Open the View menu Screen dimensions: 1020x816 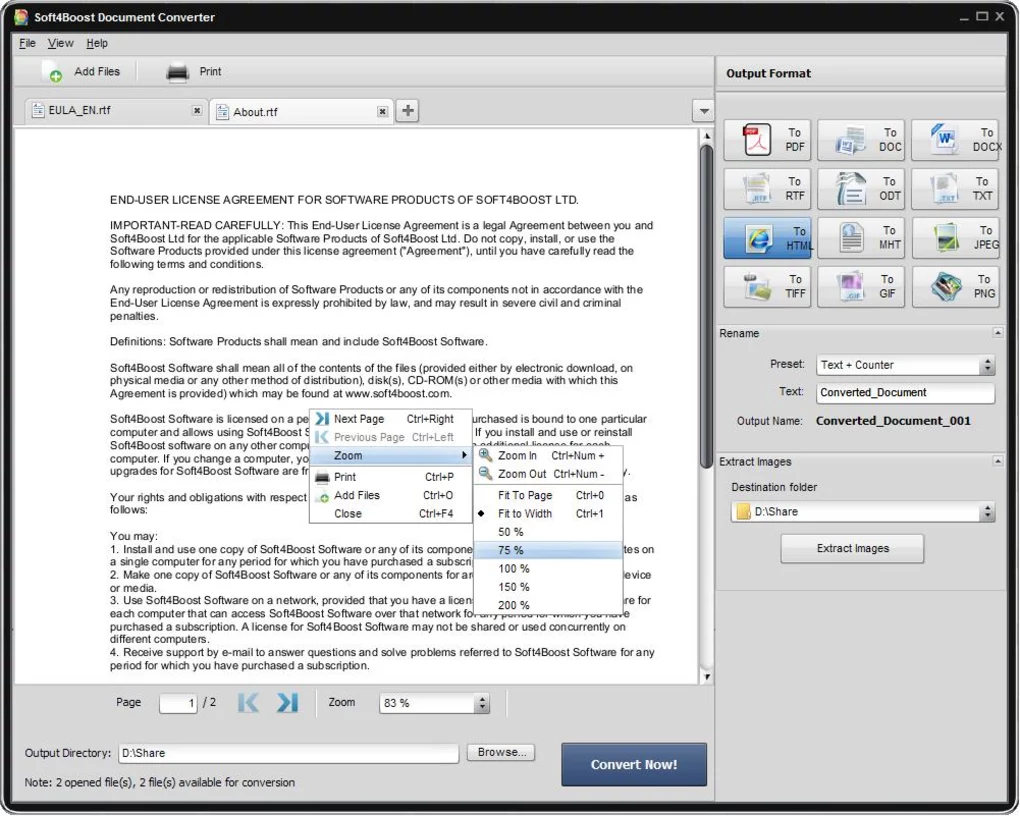60,43
